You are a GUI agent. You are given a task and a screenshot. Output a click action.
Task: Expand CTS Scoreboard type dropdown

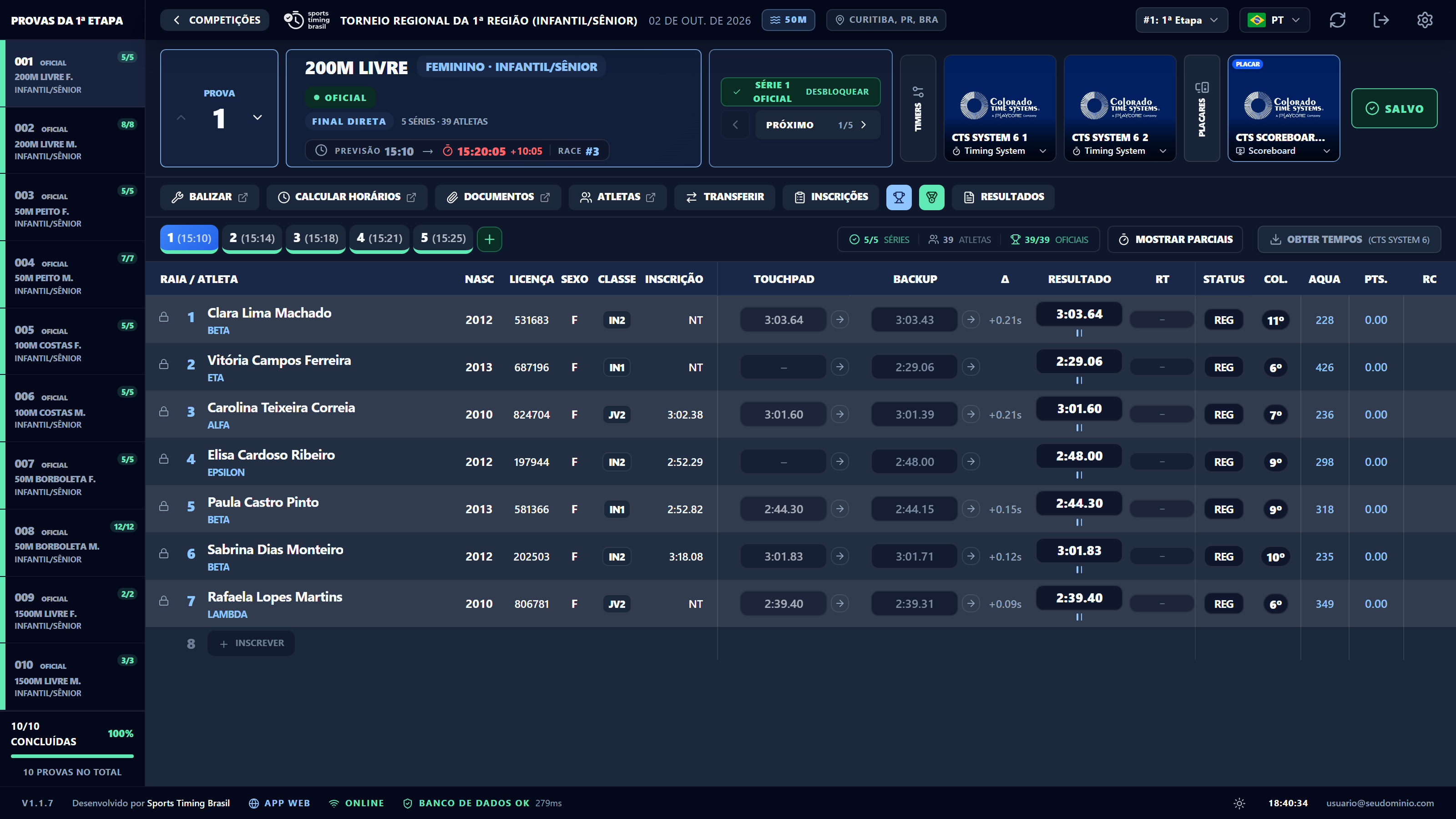pyautogui.click(x=1327, y=151)
